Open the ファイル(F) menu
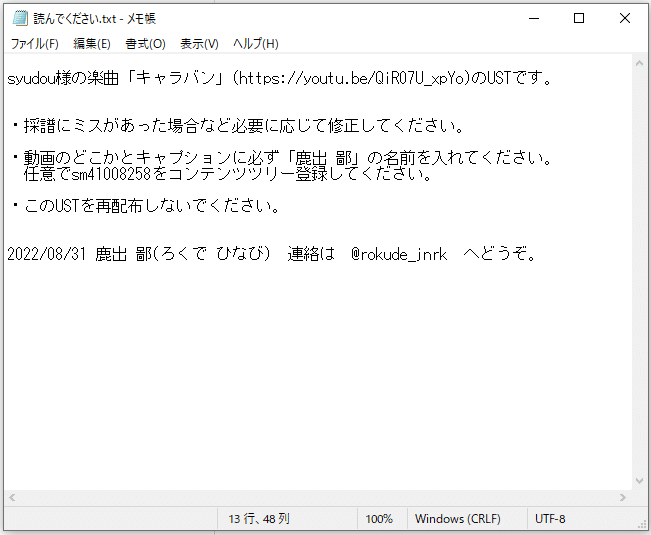The height and width of the screenshot is (535, 651). pyautogui.click(x=34, y=44)
